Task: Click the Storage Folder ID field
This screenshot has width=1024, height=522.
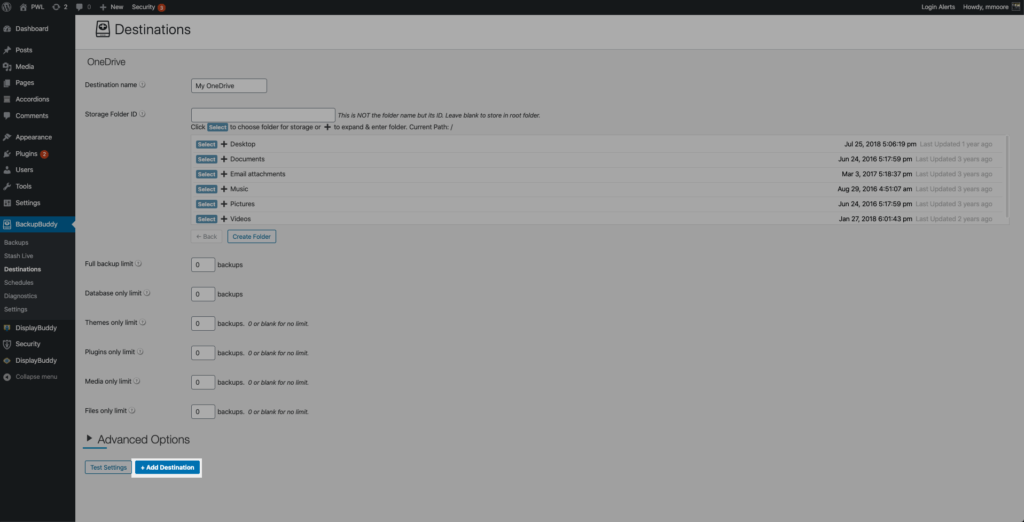Action: pyautogui.click(x=263, y=115)
